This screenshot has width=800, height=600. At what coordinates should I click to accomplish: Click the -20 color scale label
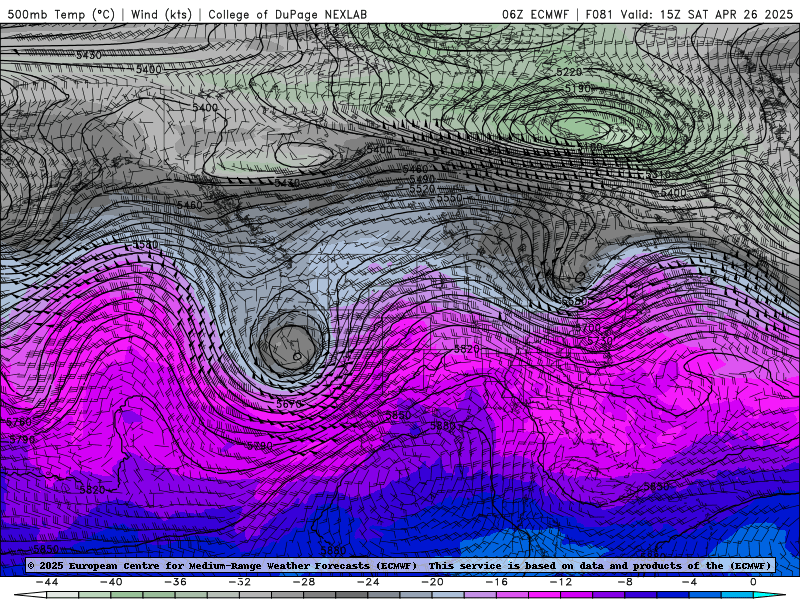432,582
